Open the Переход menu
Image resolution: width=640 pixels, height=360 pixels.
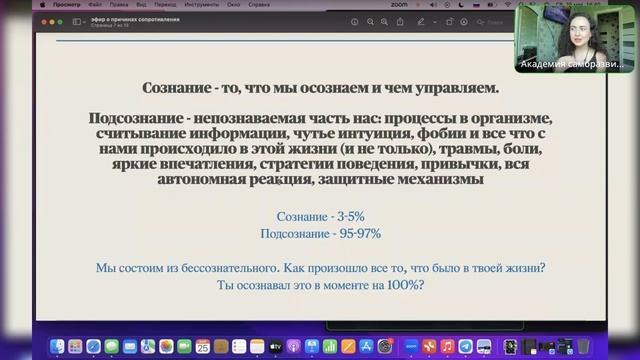pos(165,4)
